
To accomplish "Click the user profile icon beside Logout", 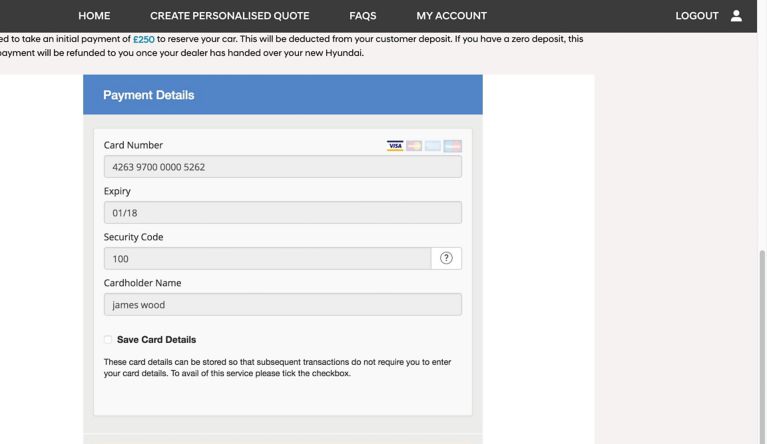I will pos(736,16).
